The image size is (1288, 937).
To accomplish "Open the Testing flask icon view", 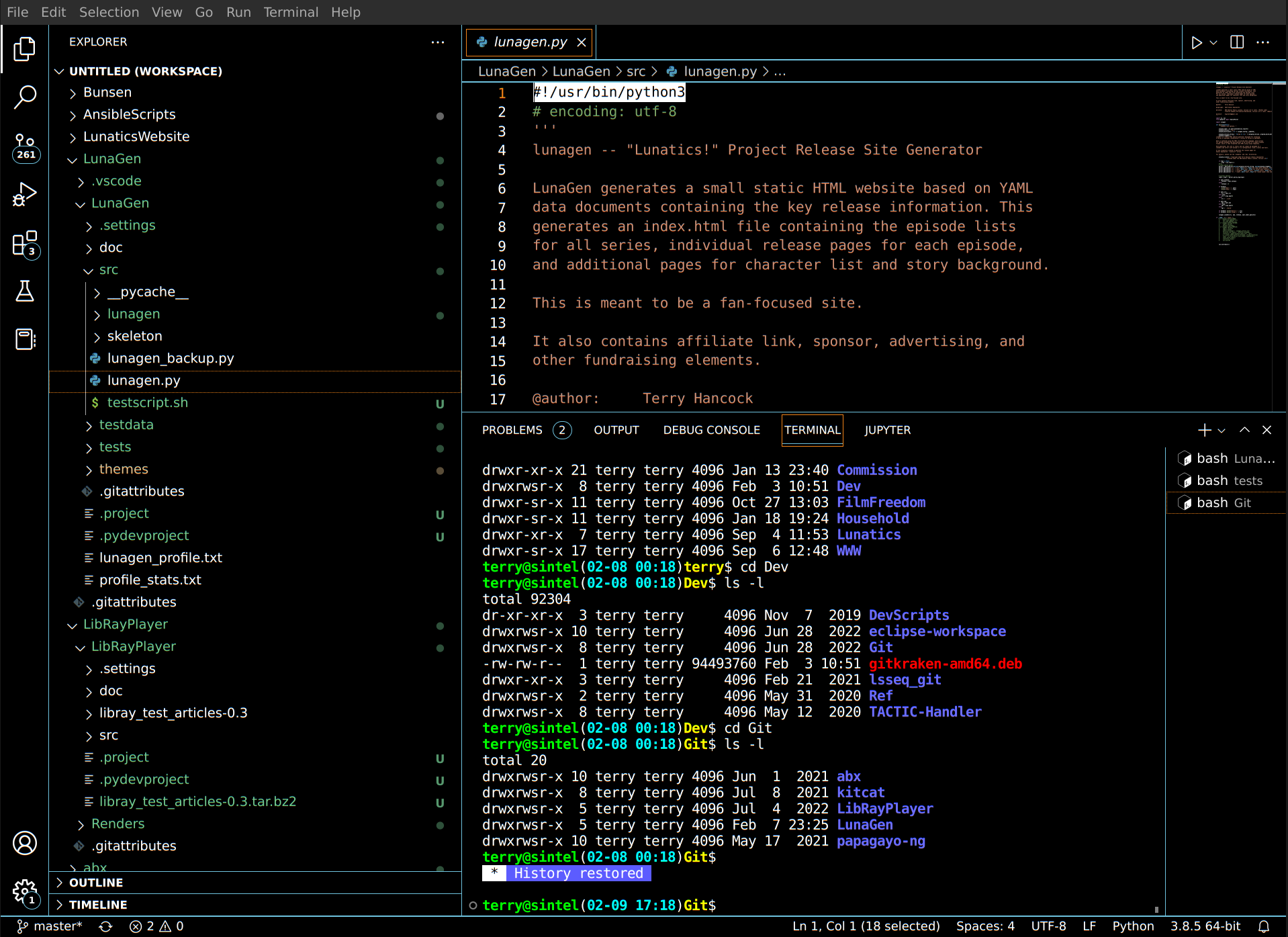I will (x=25, y=292).
